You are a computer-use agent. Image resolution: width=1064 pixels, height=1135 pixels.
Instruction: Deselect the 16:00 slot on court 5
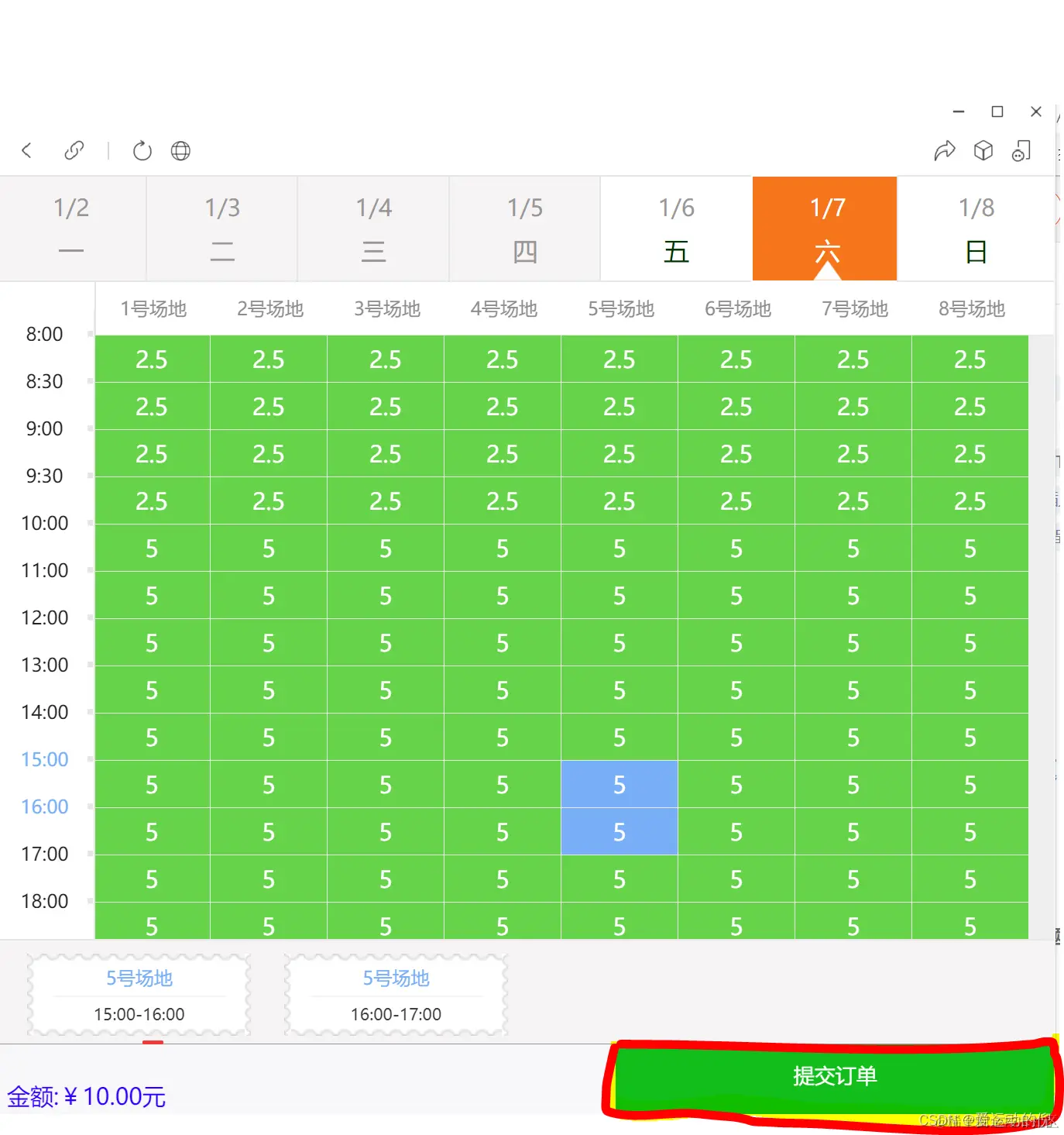(620, 832)
